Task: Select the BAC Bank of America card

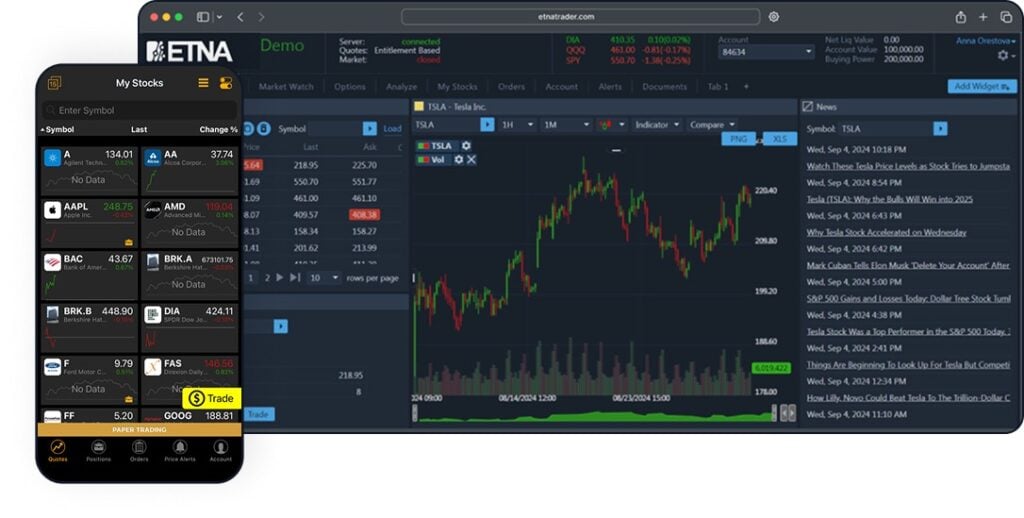Action: (x=89, y=276)
